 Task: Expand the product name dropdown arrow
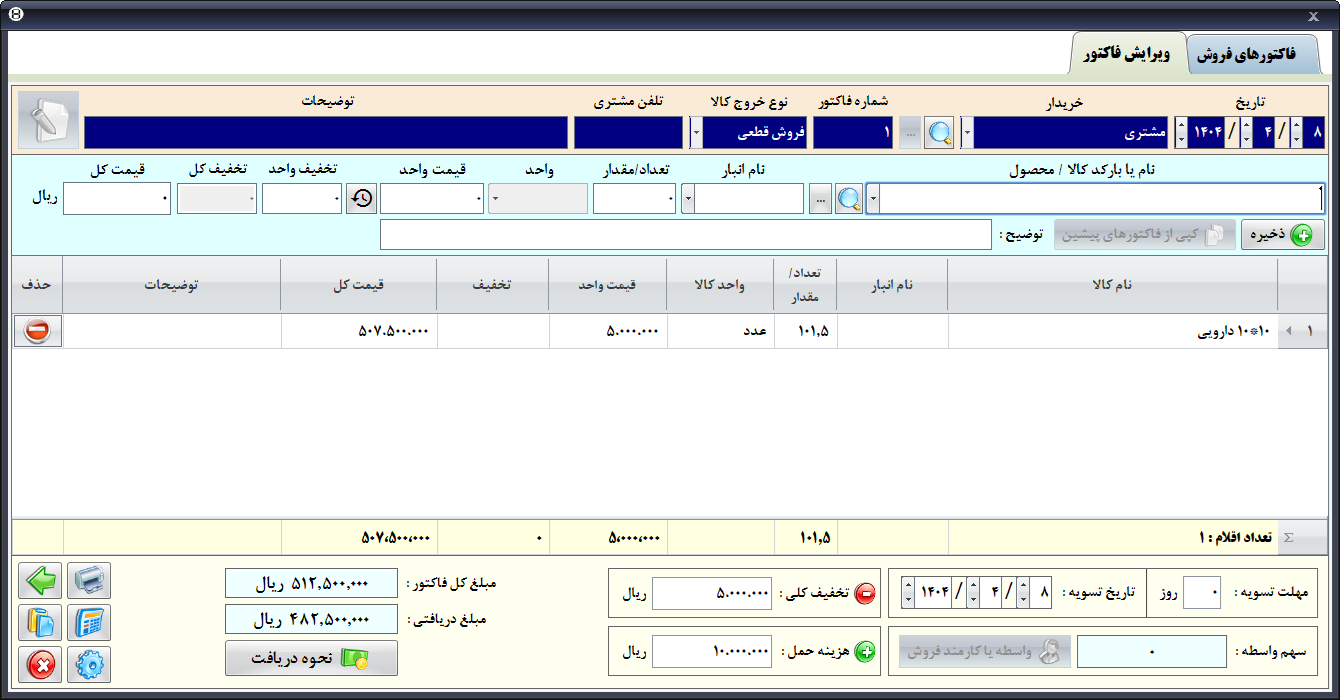(872, 199)
